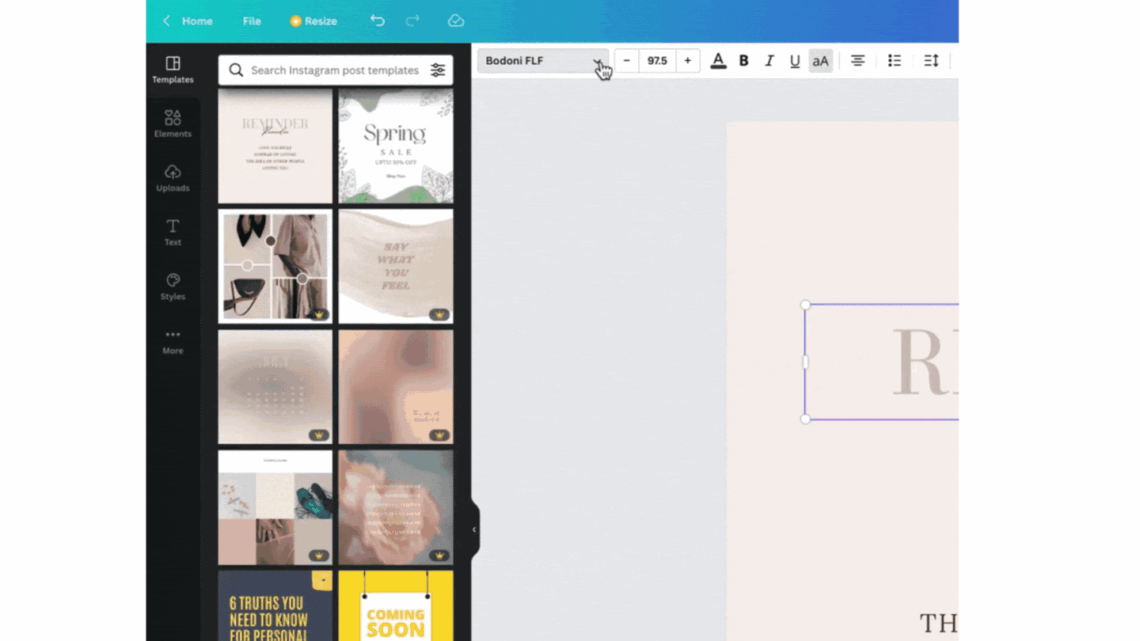Increase font size with plus button
Screen dimensions: 1140x641
coord(687,60)
